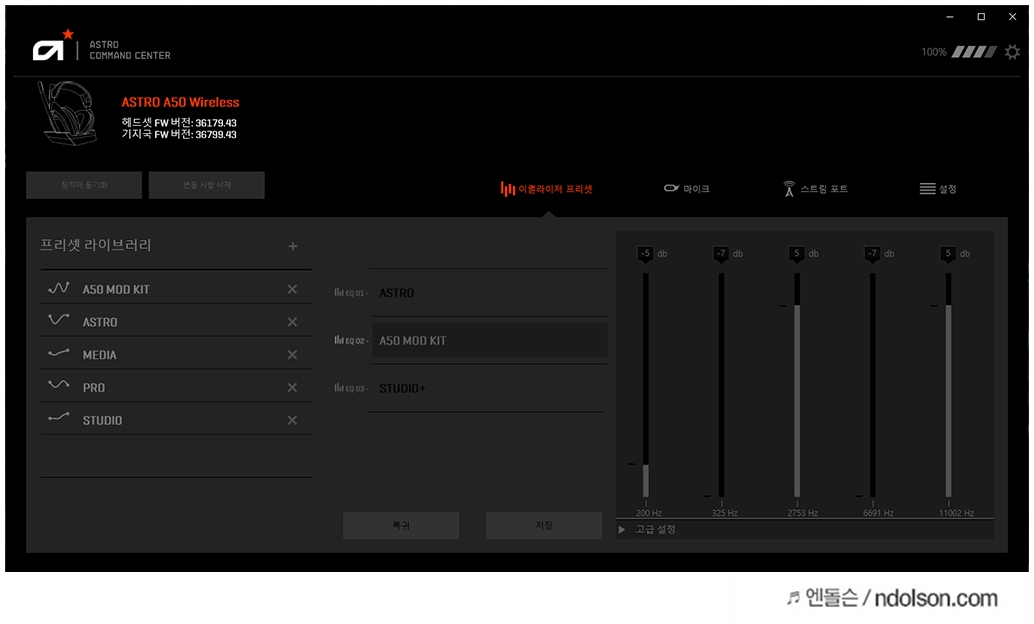Select EQ 01 slot ASTRO

[488, 292]
